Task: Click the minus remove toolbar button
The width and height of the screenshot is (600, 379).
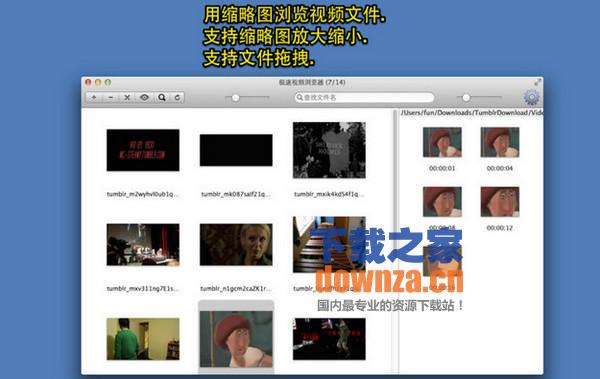Action: pyautogui.click(x=111, y=98)
